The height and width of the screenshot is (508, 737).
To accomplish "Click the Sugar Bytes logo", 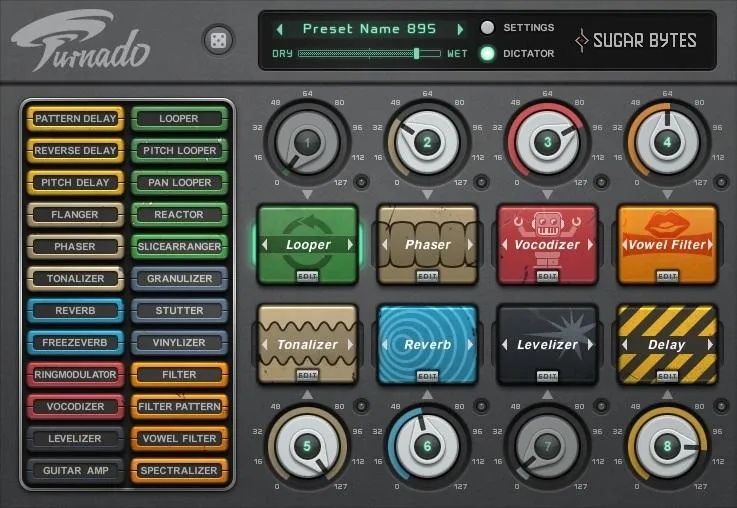I will point(636,40).
